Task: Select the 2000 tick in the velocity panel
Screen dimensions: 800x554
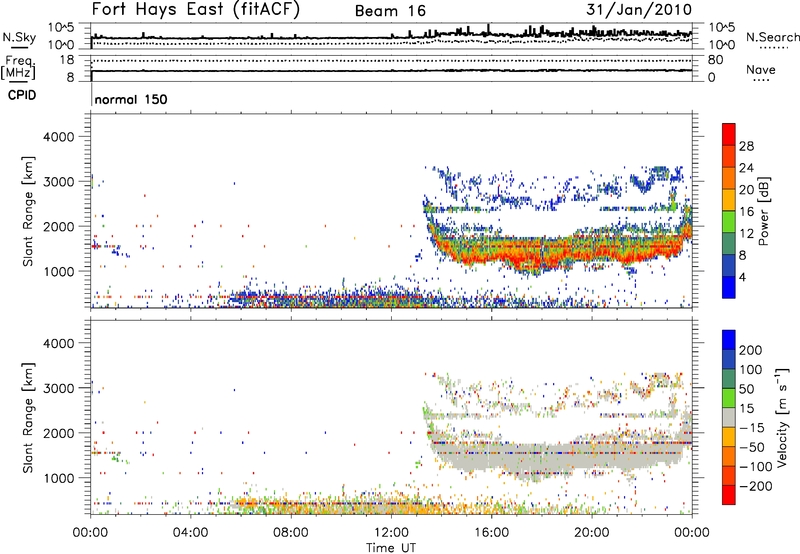Action: (58, 433)
